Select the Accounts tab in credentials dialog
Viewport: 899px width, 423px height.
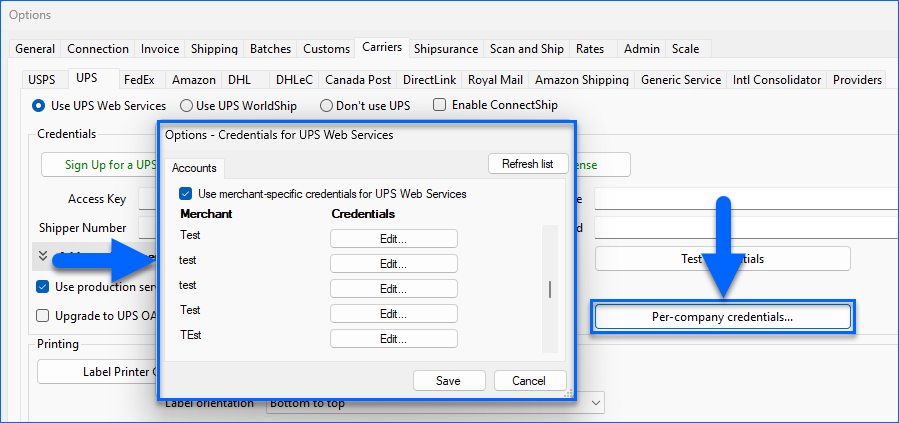[194, 168]
